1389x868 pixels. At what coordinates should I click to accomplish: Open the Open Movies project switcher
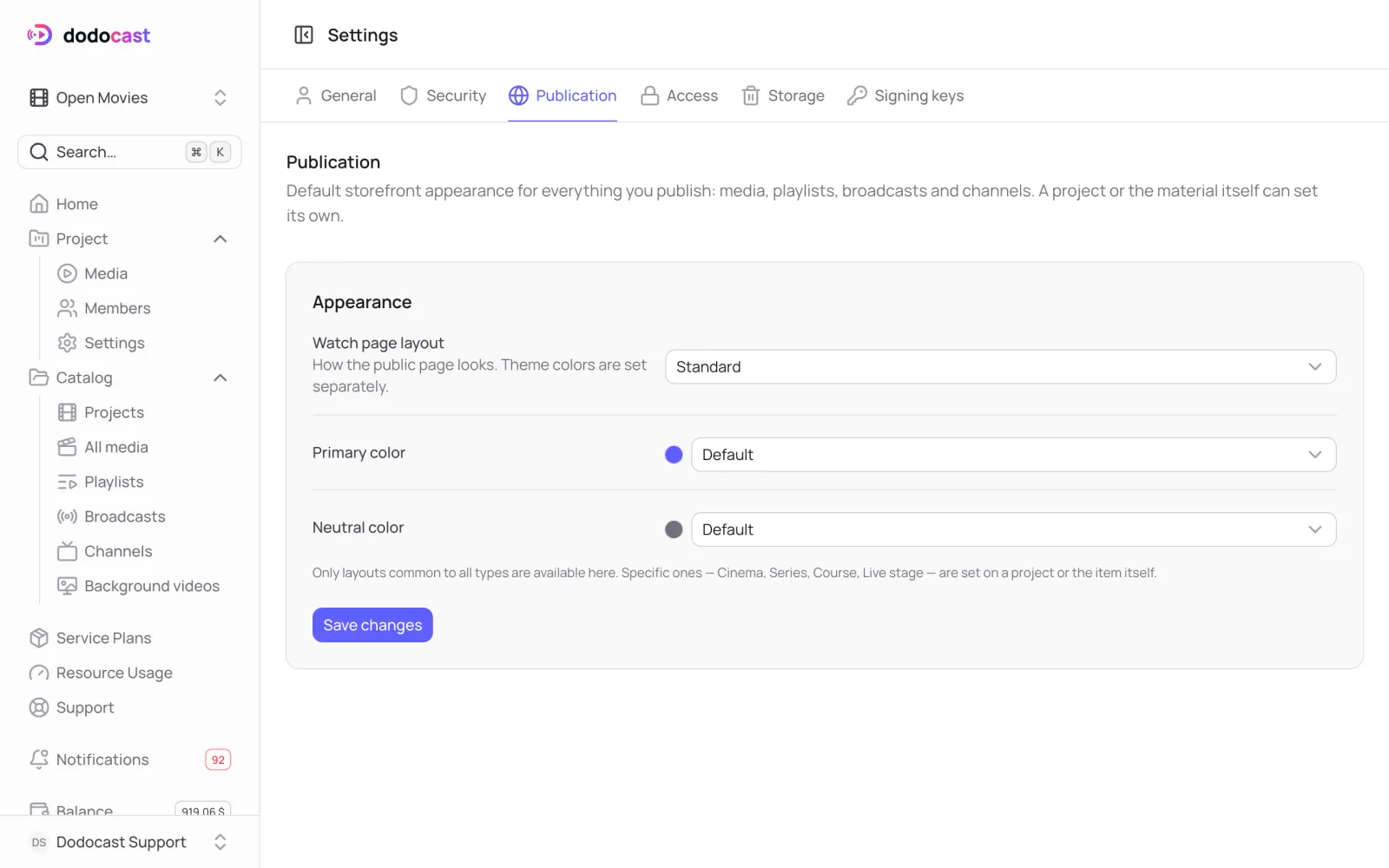(x=130, y=97)
